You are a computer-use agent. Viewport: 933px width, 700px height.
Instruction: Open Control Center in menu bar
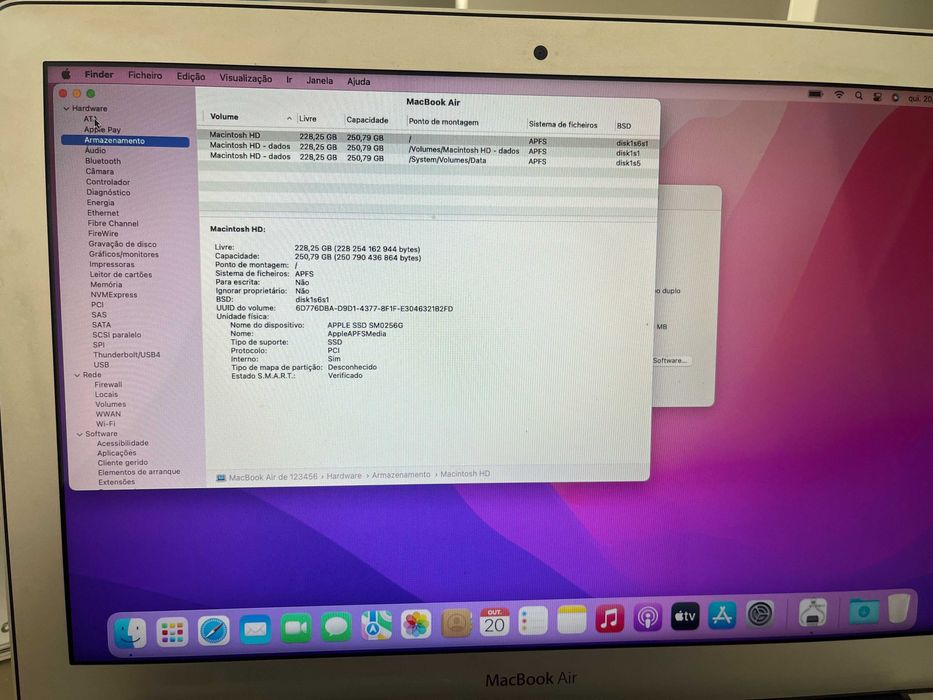(x=877, y=96)
